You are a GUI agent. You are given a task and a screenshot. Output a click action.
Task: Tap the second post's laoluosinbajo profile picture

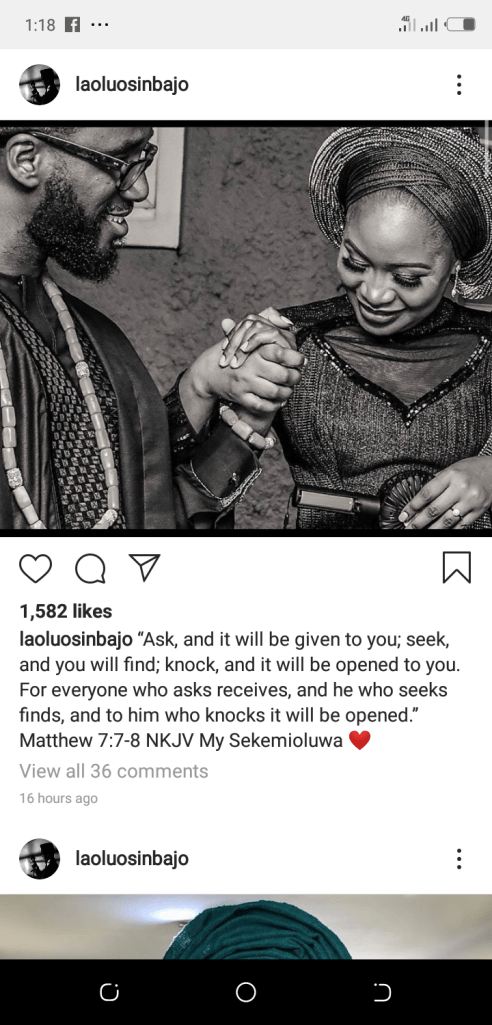pos(39,858)
